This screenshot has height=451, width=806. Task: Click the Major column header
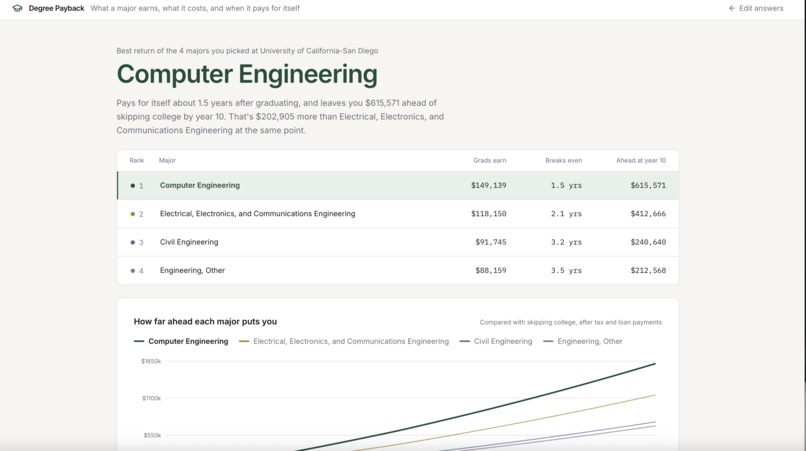click(x=167, y=160)
